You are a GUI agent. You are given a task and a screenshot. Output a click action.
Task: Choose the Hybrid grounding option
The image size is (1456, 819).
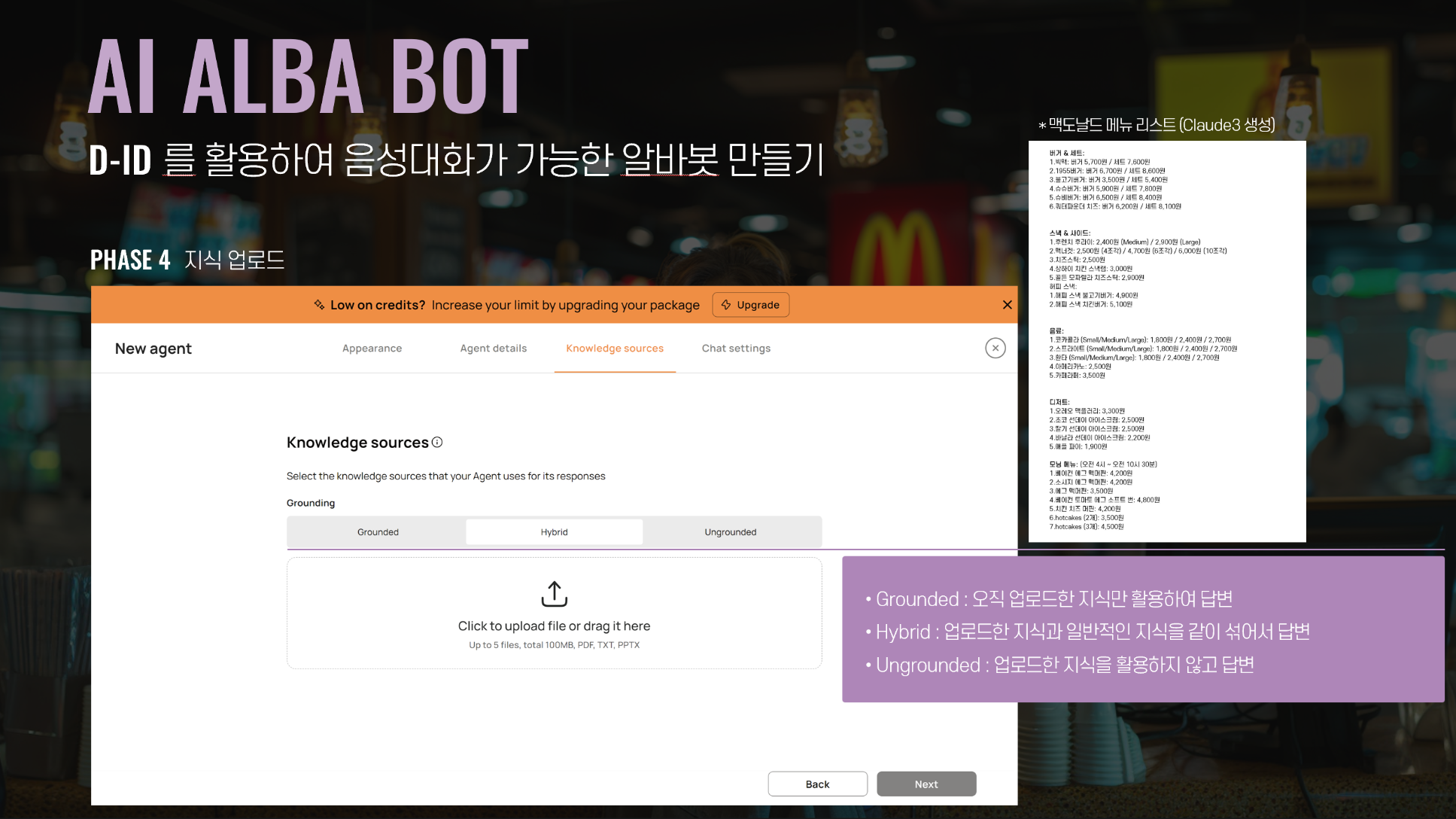[x=555, y=532]
